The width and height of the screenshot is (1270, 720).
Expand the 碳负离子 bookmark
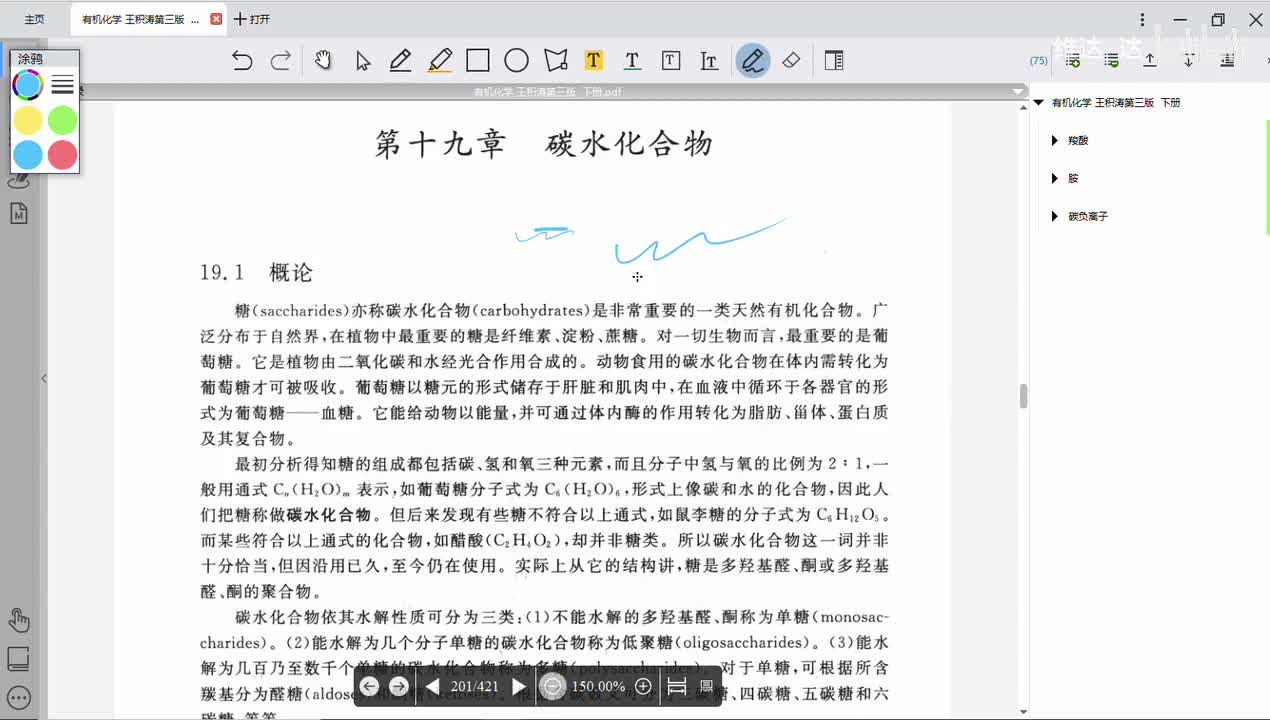tap(1055, 217)
